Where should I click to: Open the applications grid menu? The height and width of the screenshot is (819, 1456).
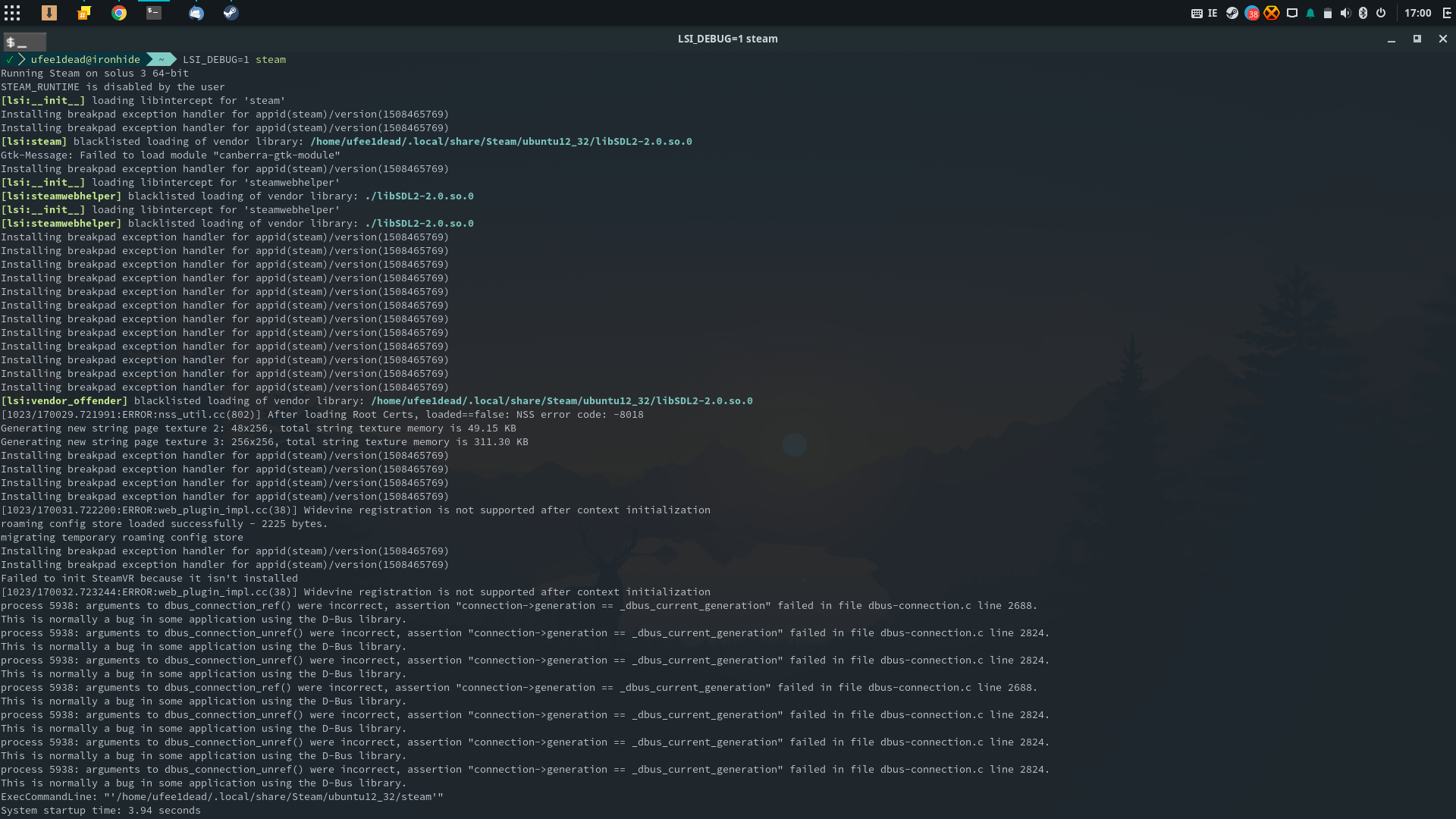point(12,13)
